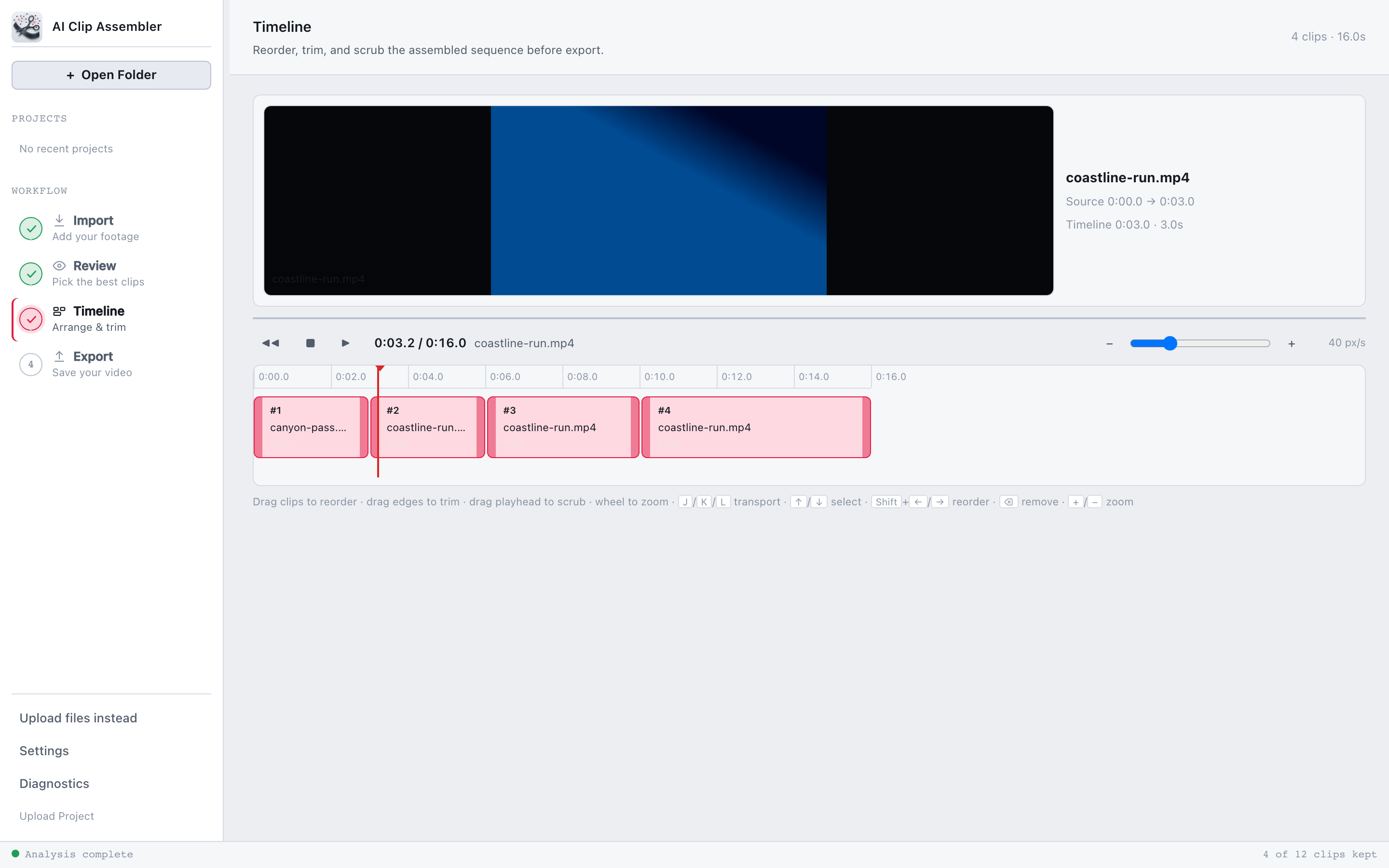Screen dimensions: 1389x868
Task: Click the AI Clip Assembler logo icon
Action: [x=27, y=27]
